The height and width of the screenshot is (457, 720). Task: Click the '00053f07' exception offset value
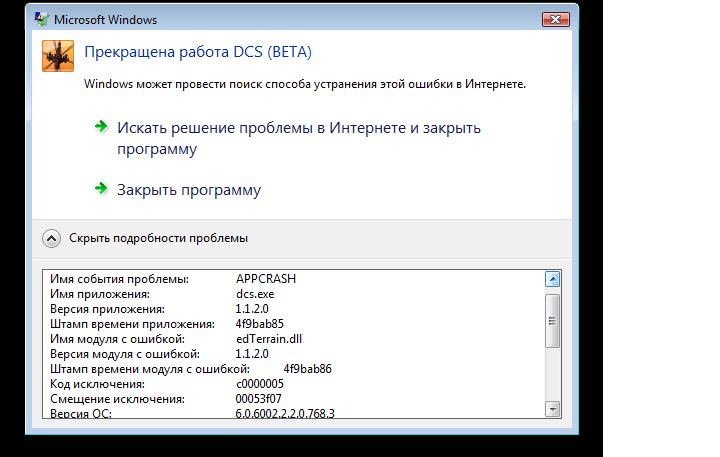click(x=259, y=399)
